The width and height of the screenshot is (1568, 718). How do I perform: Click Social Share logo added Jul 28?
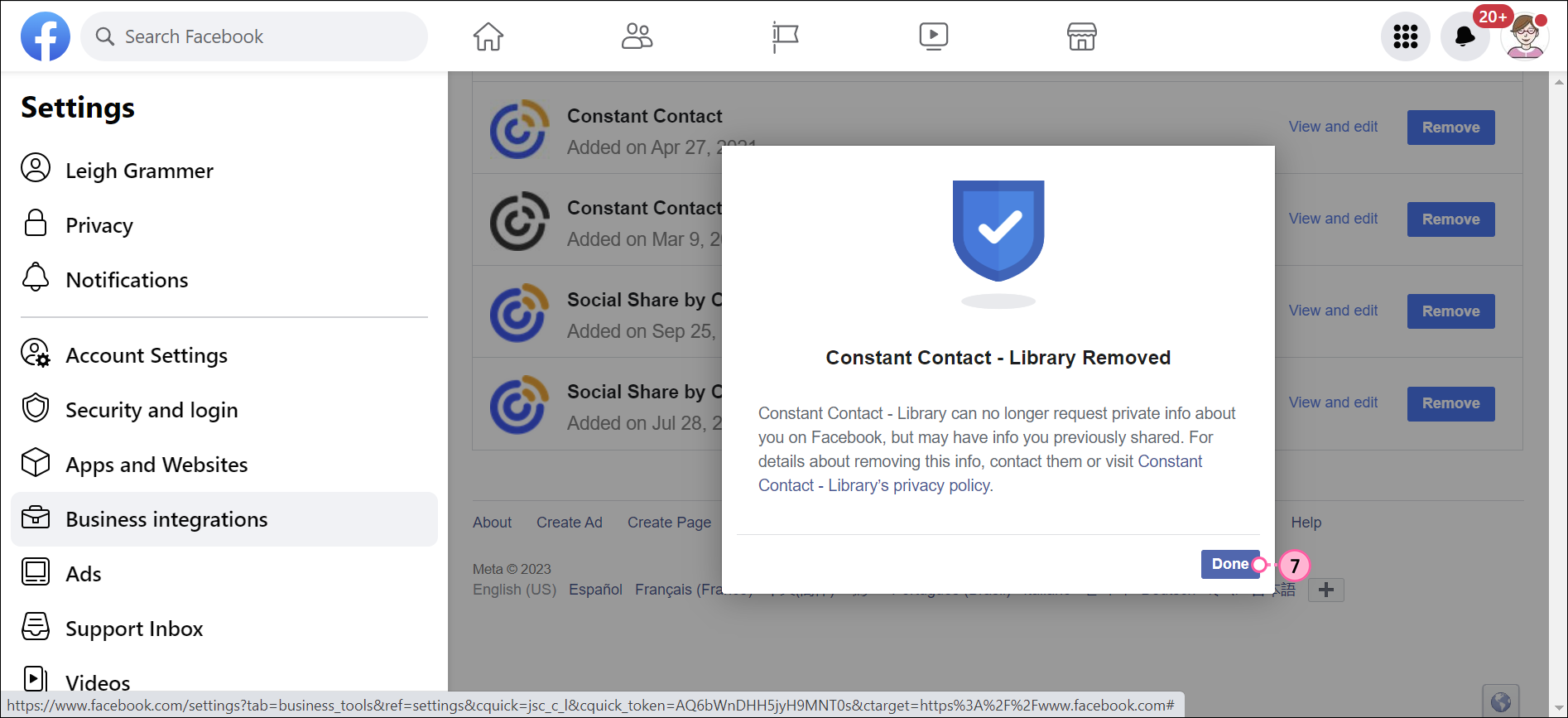coord(519,405)
